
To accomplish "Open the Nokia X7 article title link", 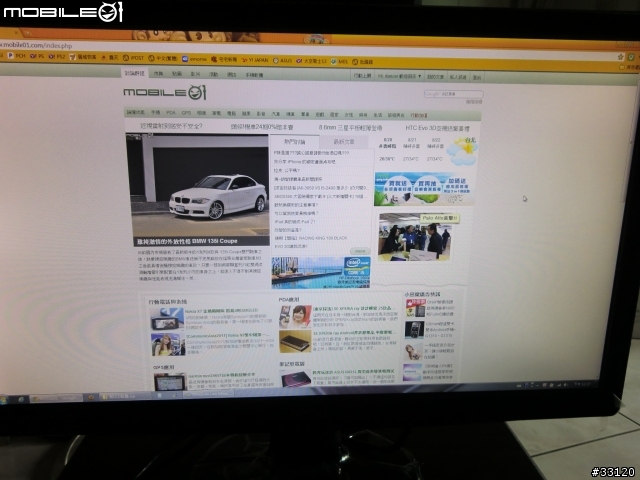I will coord(221,311).
